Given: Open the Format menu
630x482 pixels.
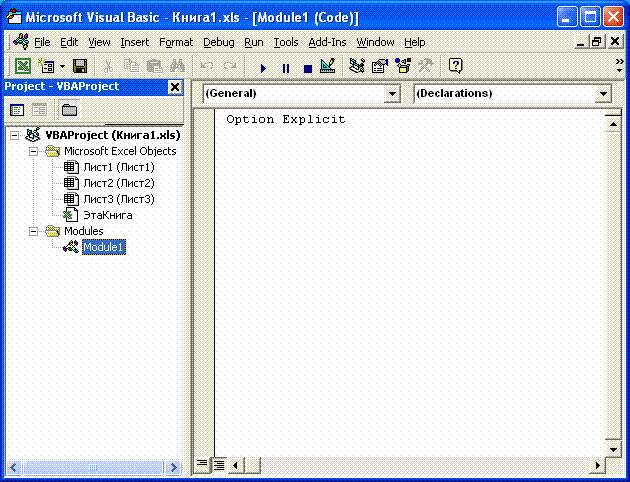Looking at the screenshot, I should click(x=176, y=42).
